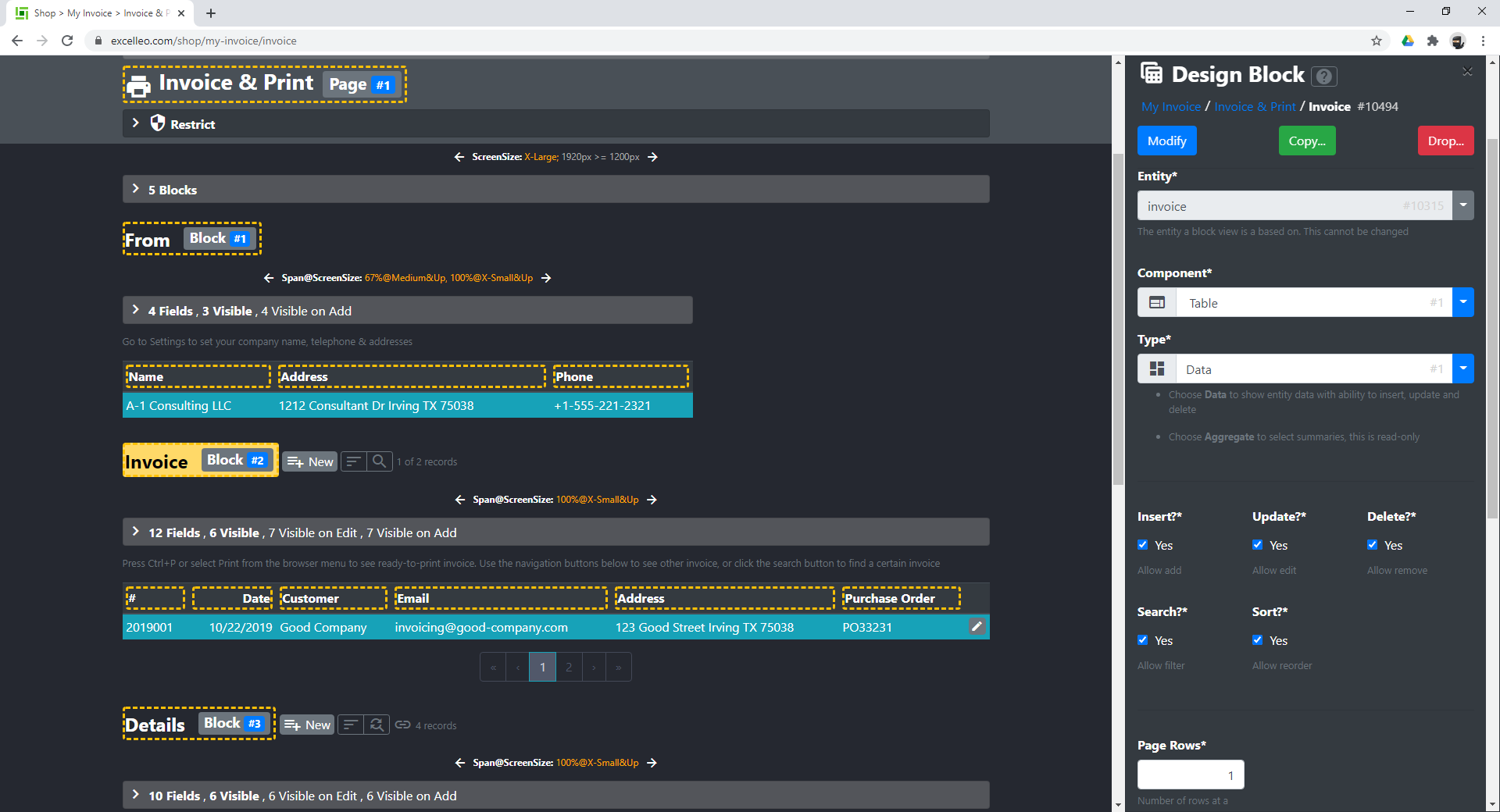Open search in the Invoice block toolbar
The width and height of the screenshot is (1500, 812).
coord(379,461)
